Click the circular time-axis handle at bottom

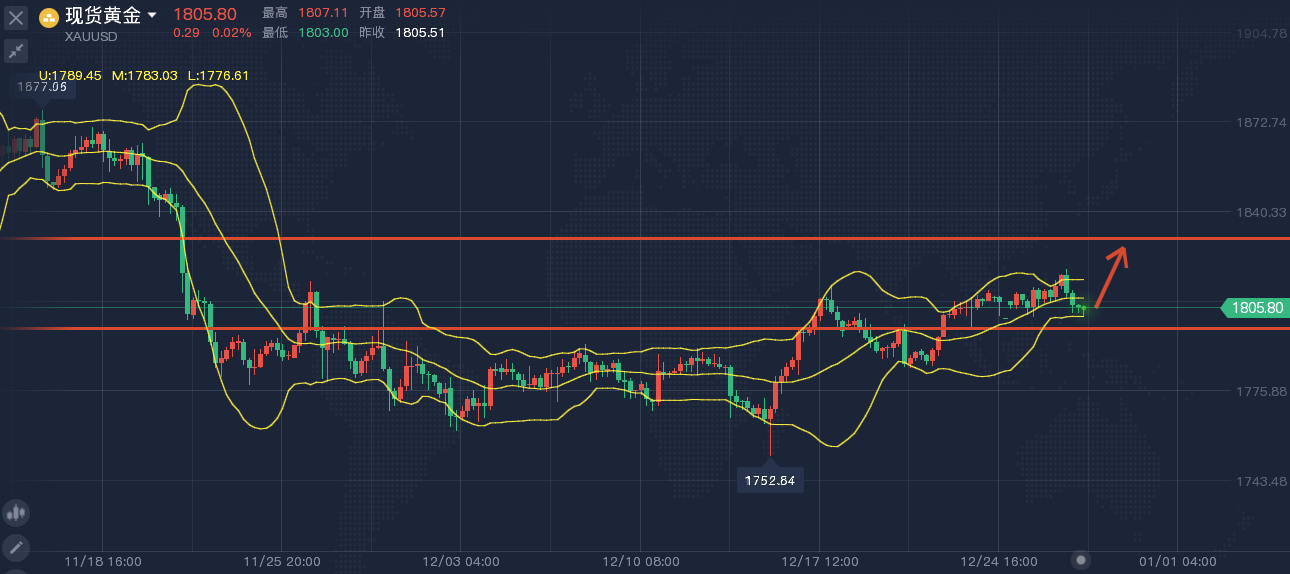tap(1081, 560)
